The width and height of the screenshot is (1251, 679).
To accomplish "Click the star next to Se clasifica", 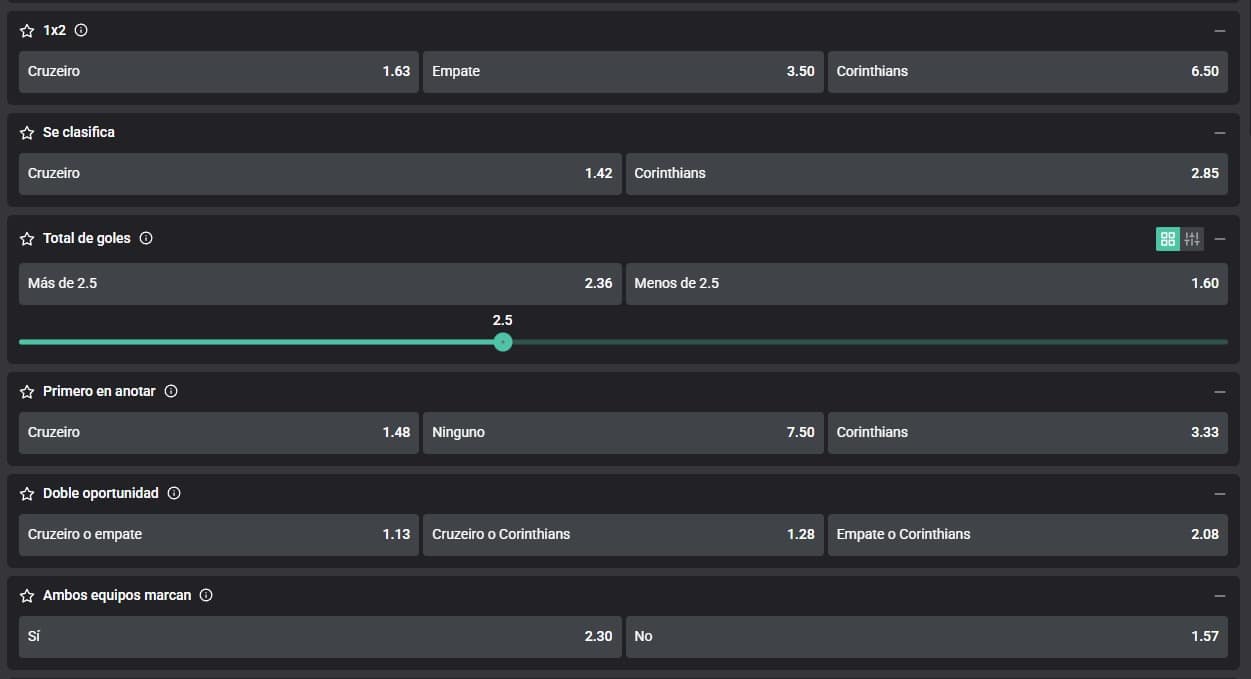I will coord(27,133).
